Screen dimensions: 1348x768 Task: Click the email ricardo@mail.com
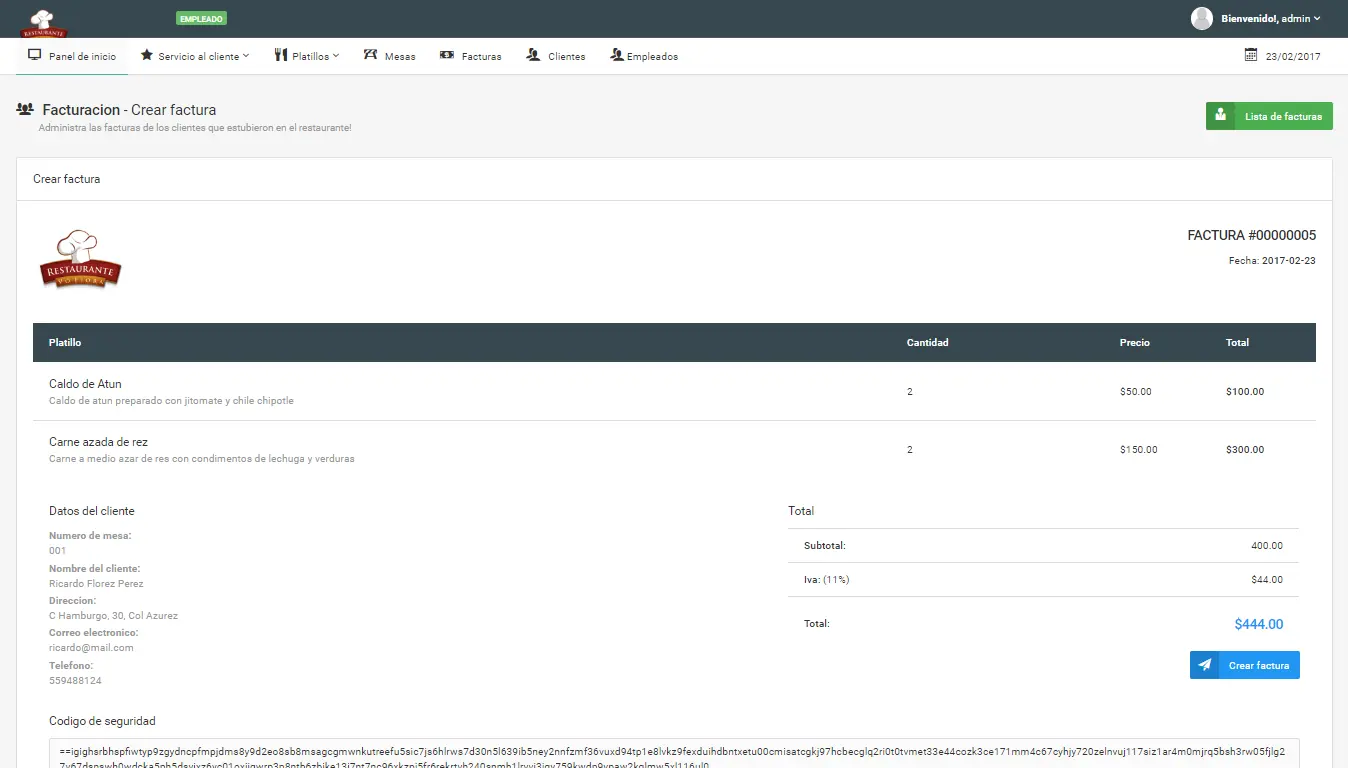pyautogui.click(x=91, y=648)
